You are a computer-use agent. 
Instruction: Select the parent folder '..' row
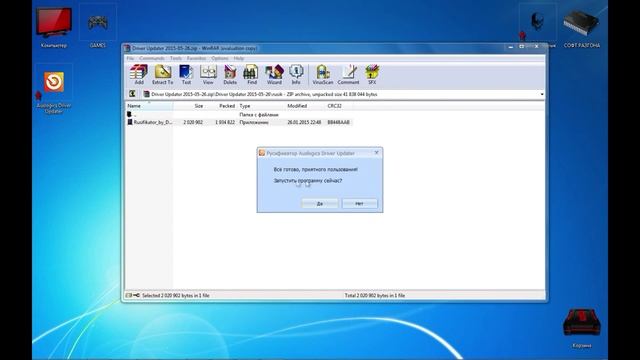(x=239, y=115)
